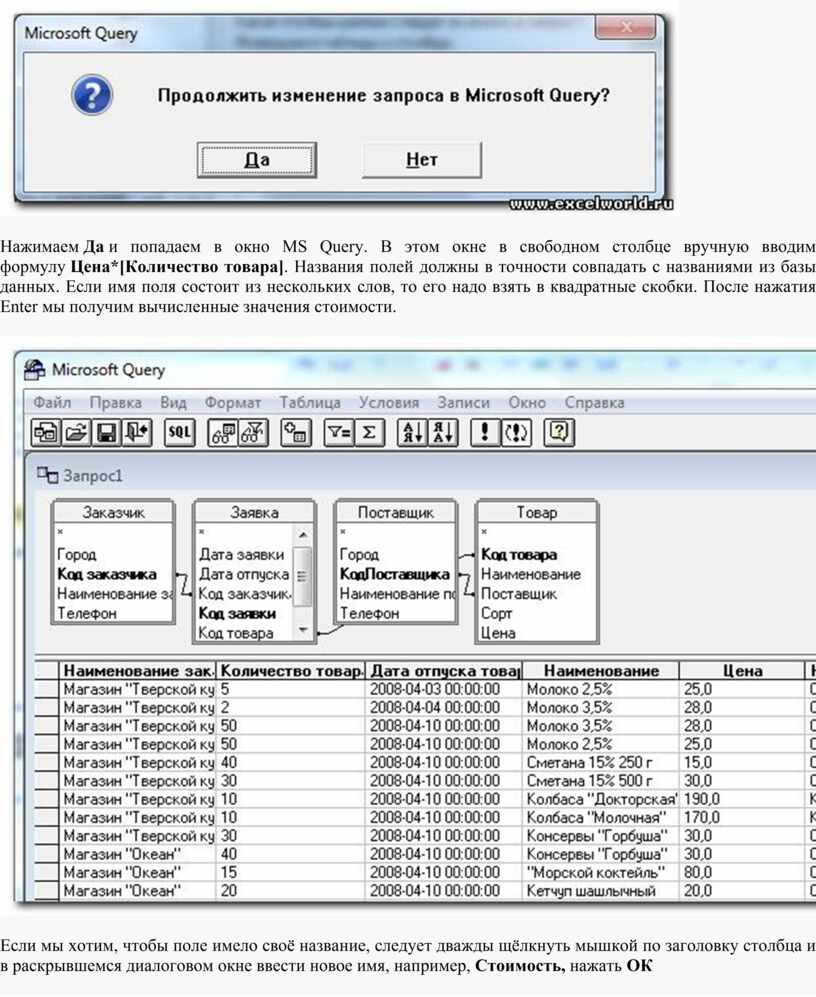Click the Sort Descending Я-А icon
The width and height of the screenshot is (816, 997).
[x=443, y=433]
